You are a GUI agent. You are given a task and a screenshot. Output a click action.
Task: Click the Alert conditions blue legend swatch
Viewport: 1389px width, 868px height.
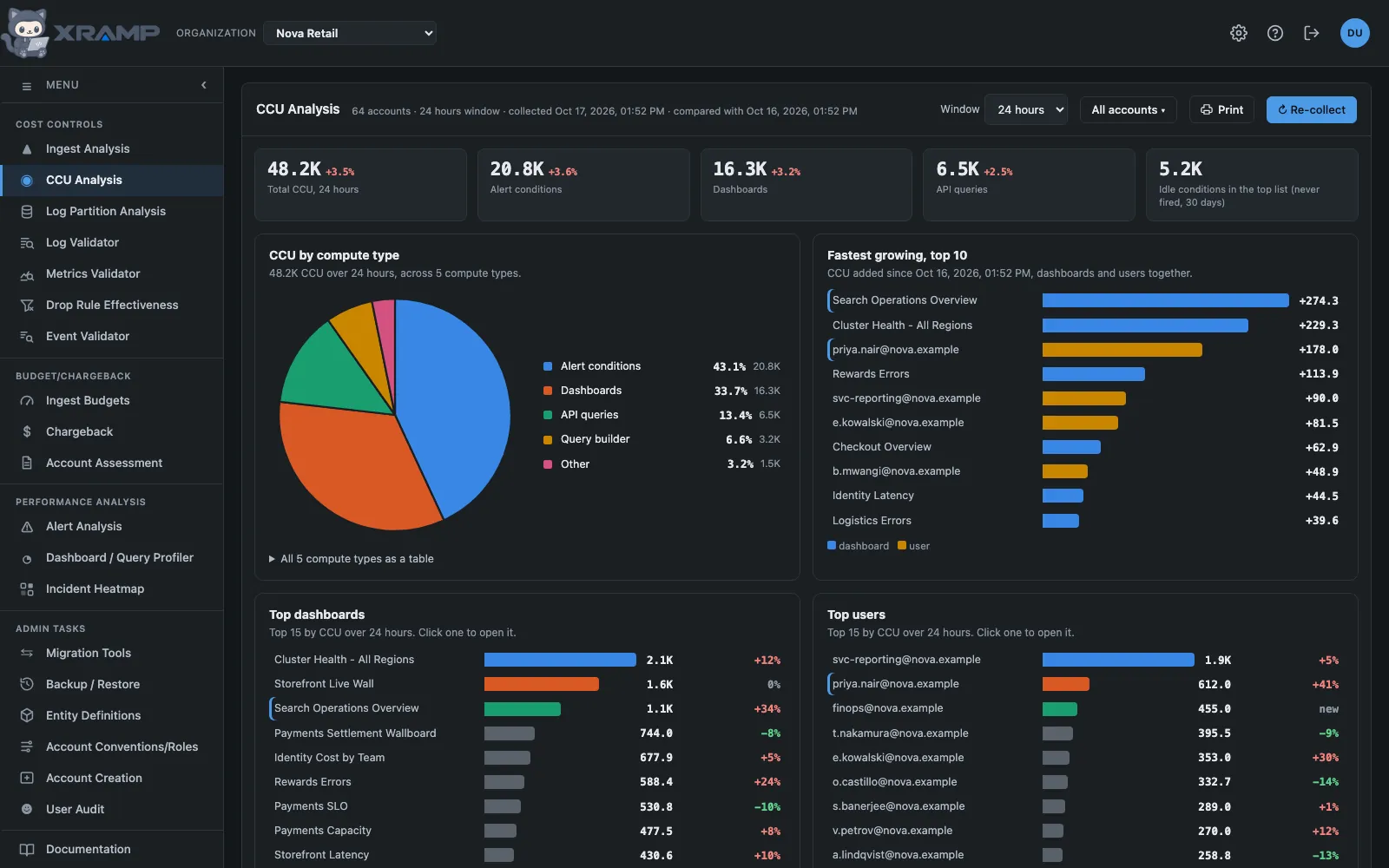click(548, 366)
